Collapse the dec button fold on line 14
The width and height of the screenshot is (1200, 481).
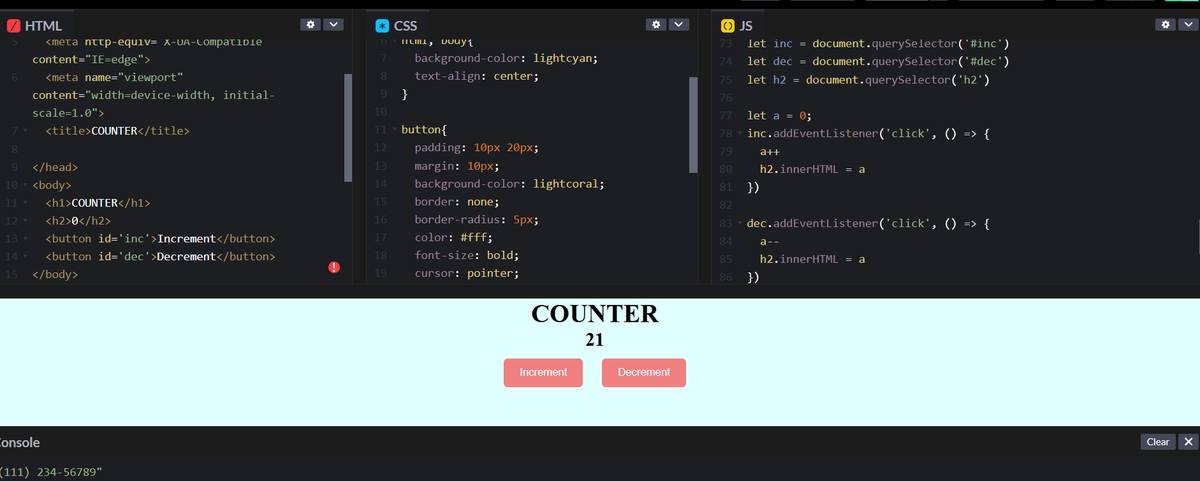[24, 257]
